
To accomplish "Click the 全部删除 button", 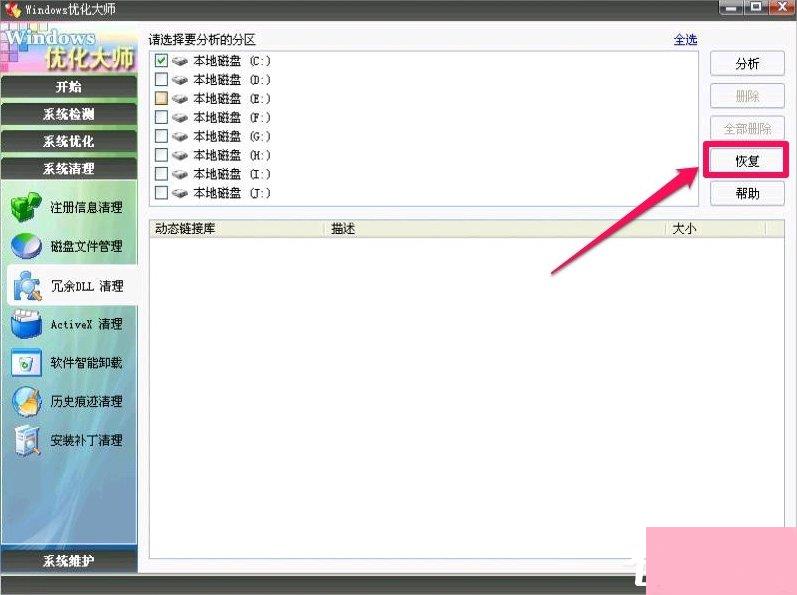I will [x=747, y=129].
